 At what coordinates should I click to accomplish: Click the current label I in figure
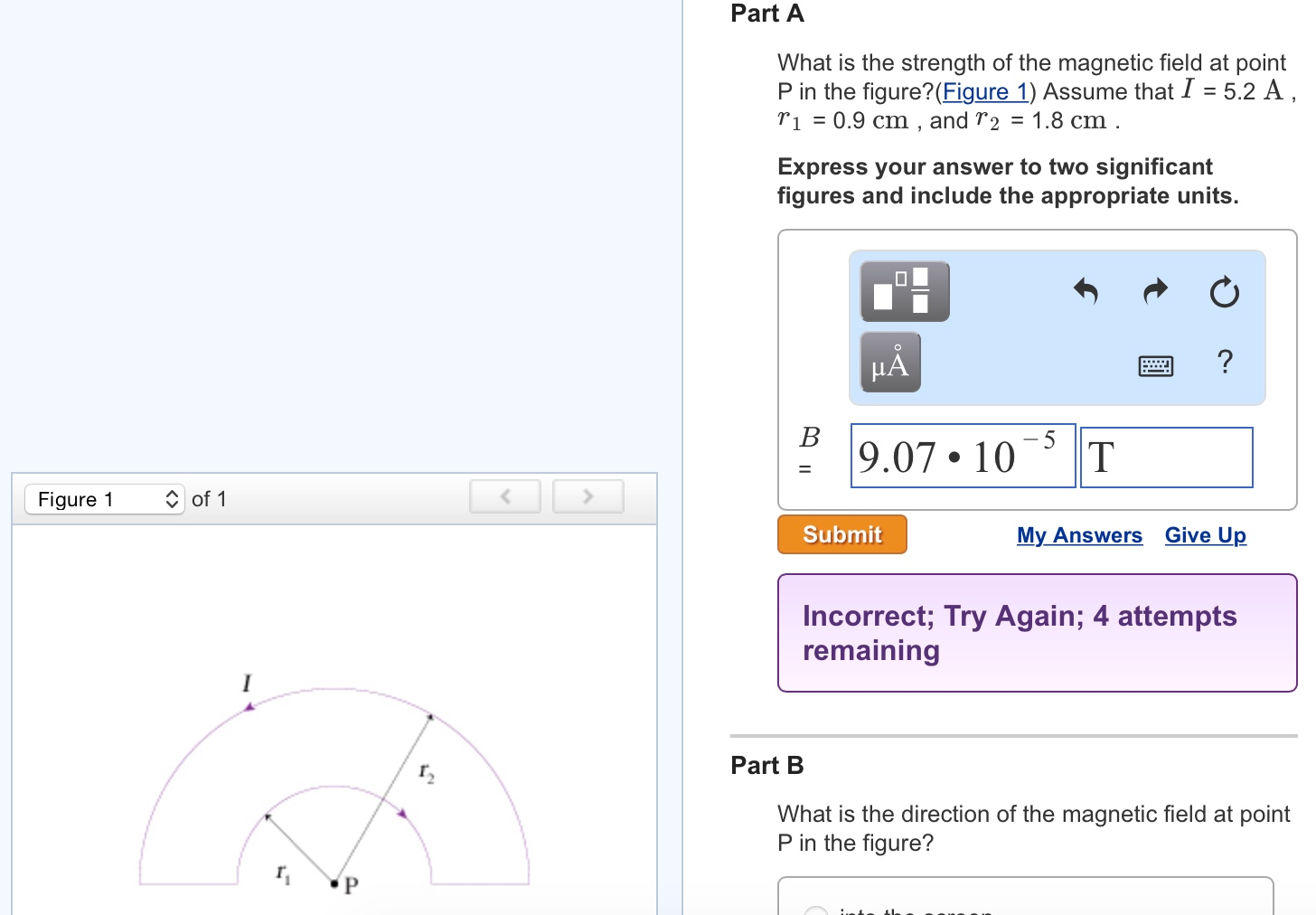[246, 683]
